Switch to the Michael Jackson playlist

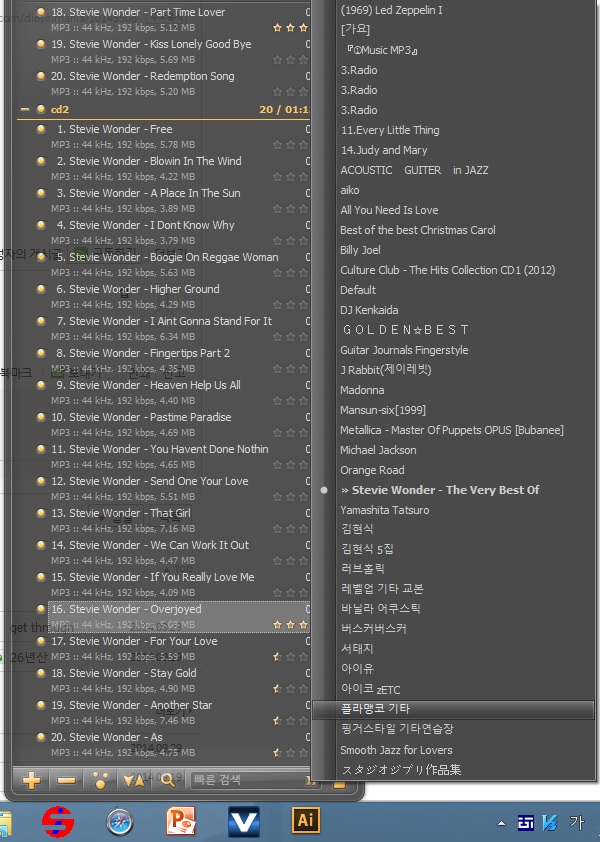tap(378, 450)
